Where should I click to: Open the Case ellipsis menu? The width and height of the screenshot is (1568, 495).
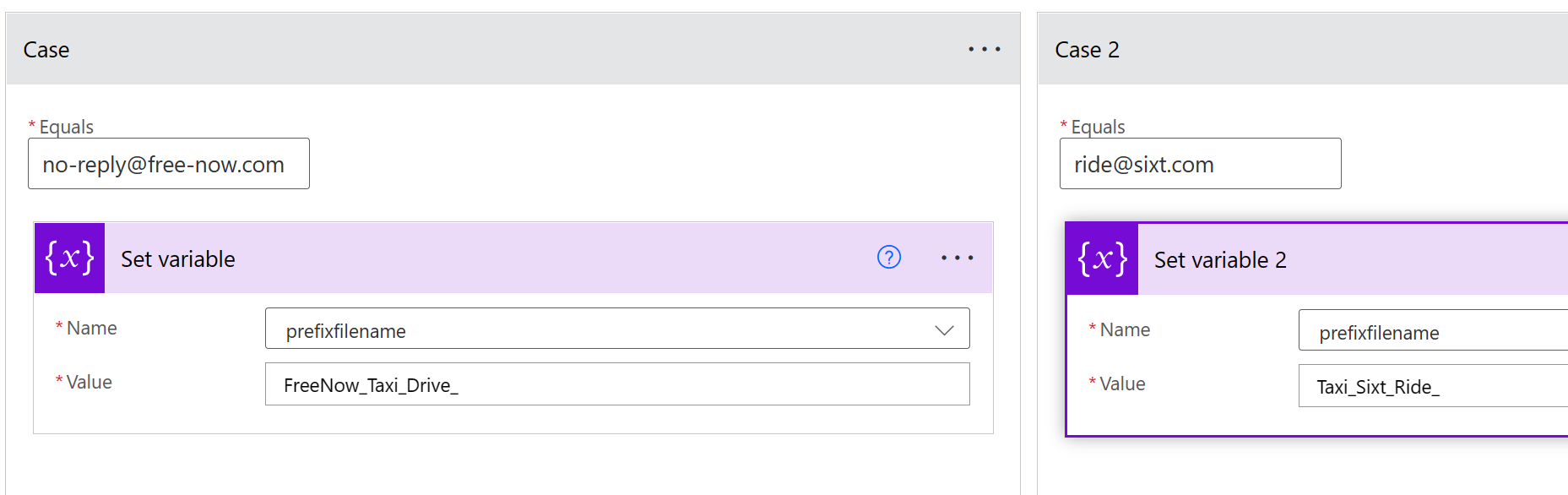pos(984,50)
